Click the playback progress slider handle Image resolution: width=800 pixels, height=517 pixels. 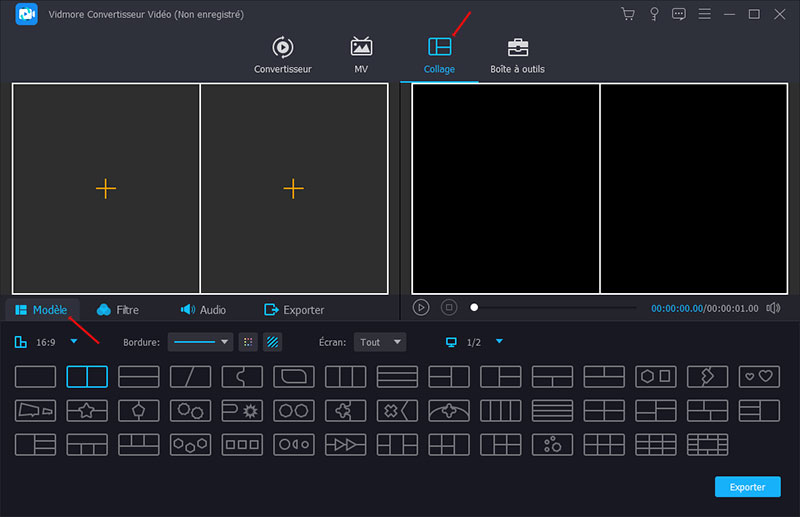[x=474, y=308]
